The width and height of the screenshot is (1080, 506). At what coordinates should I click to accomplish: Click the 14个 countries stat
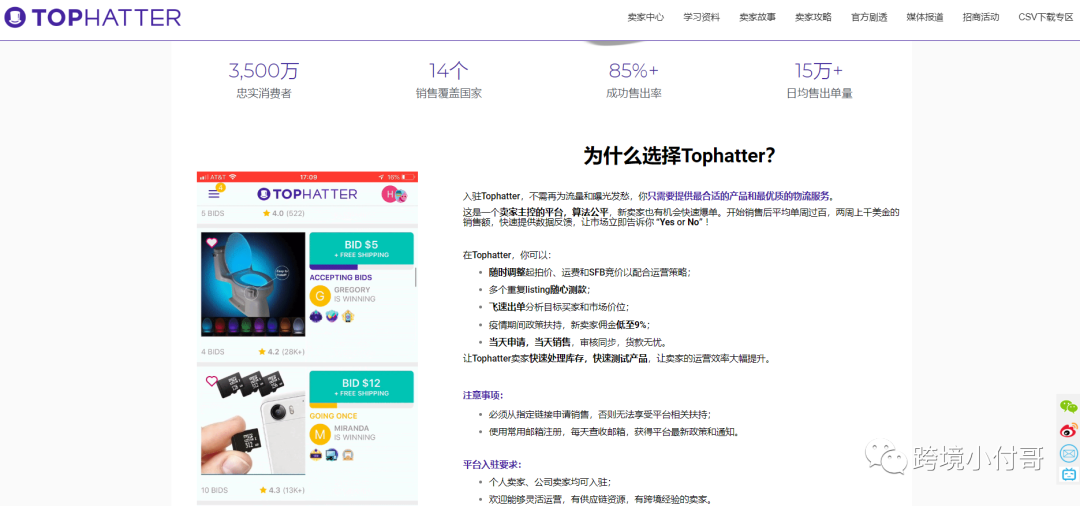pyautogui.click(x=448, y=81)
